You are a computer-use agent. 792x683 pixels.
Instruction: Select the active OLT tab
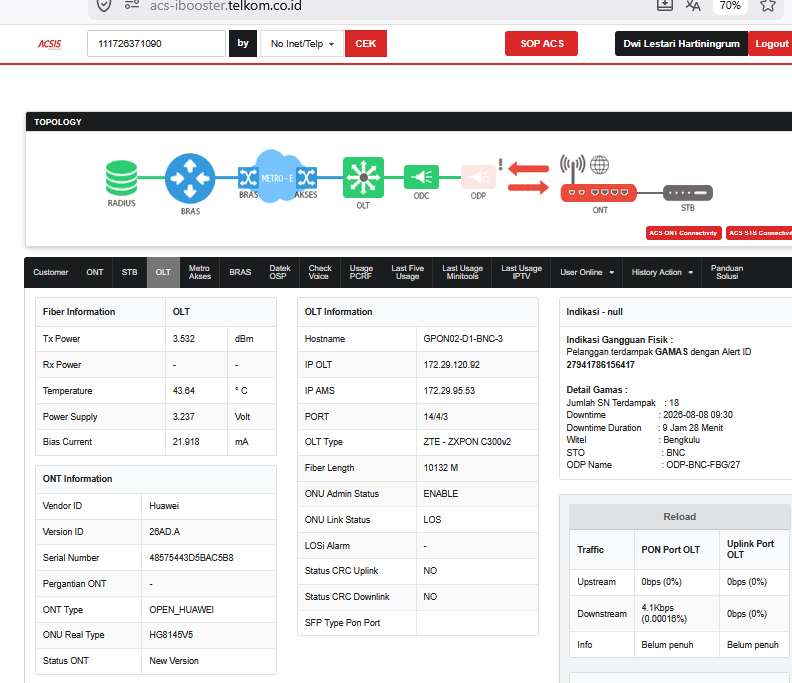[x=163, y=272]
